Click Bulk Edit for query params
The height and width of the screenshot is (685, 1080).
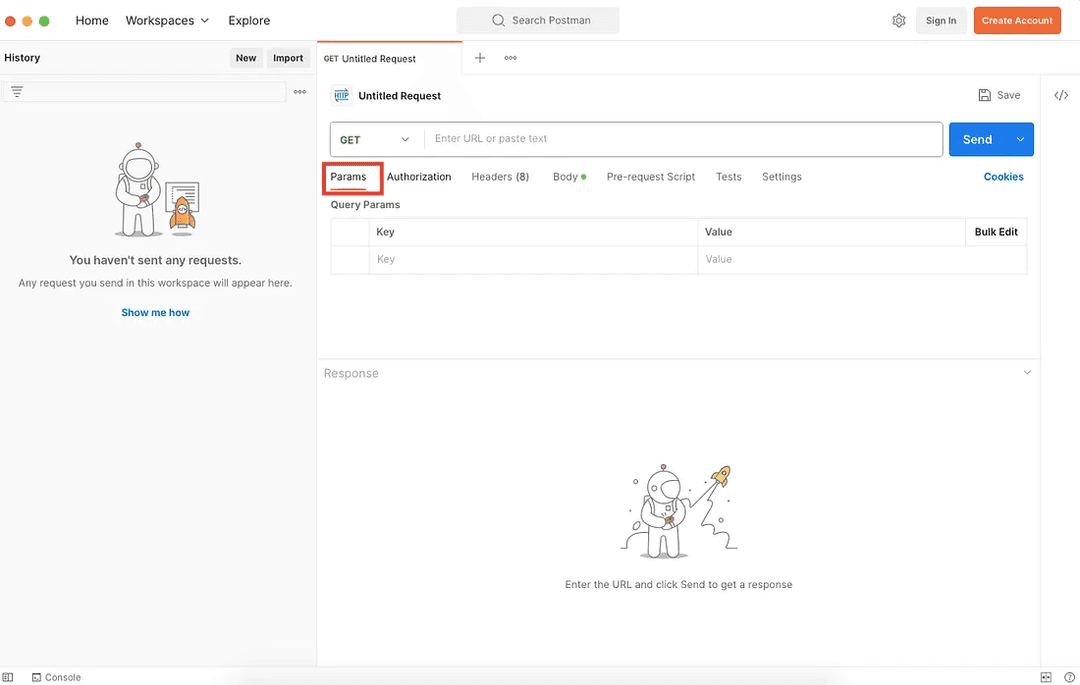[996, 232]
